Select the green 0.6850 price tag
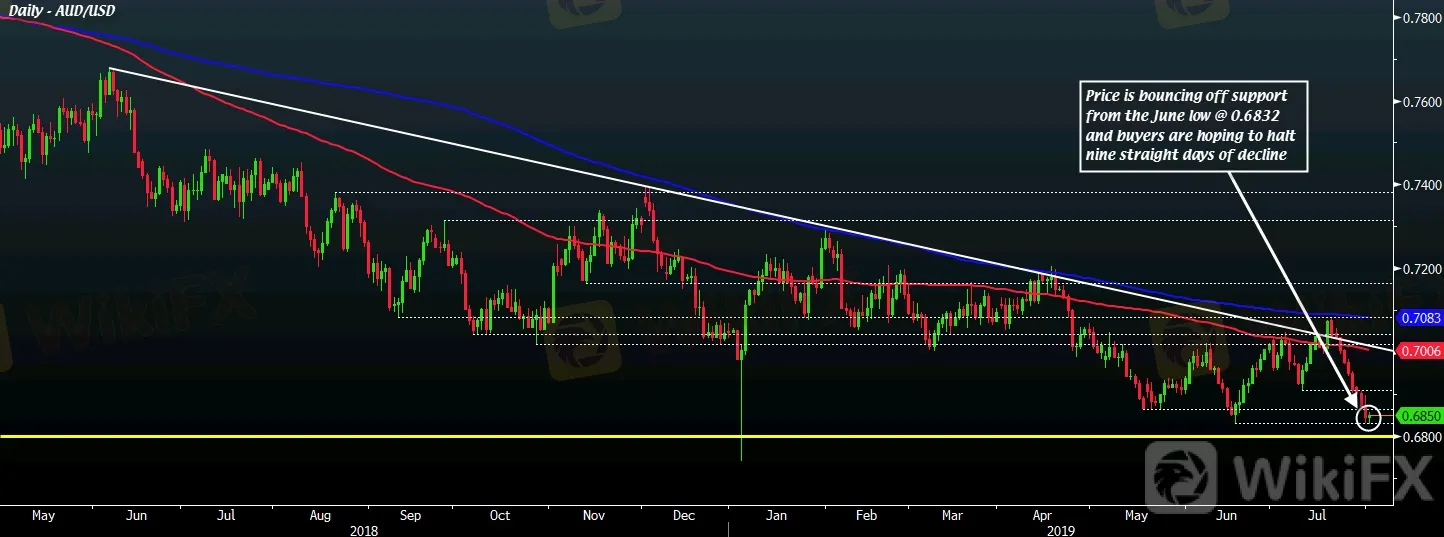The width and height of the screenshot is (1444, 537). [x=1420, y=415]
